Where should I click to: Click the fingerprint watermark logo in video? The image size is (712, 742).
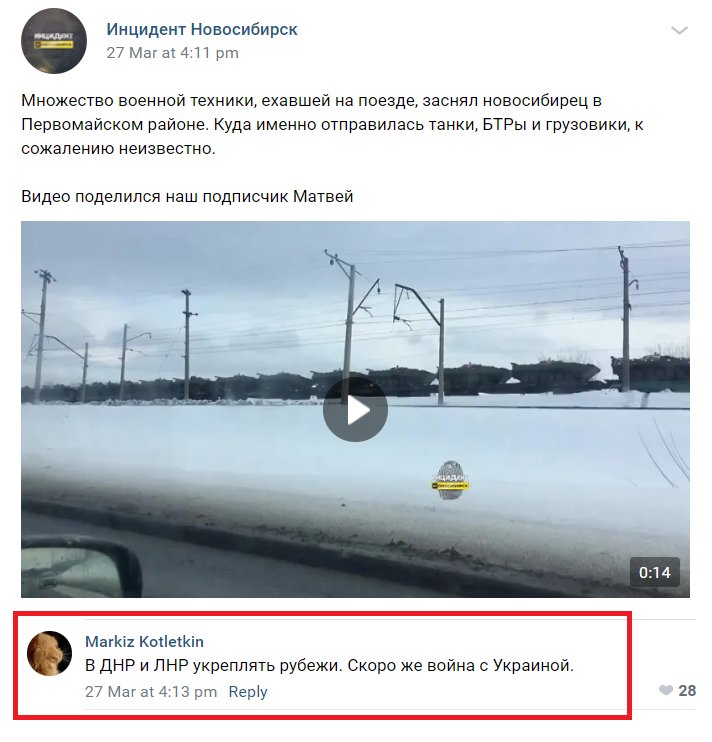pyautogui.click(x=450, y=480)
